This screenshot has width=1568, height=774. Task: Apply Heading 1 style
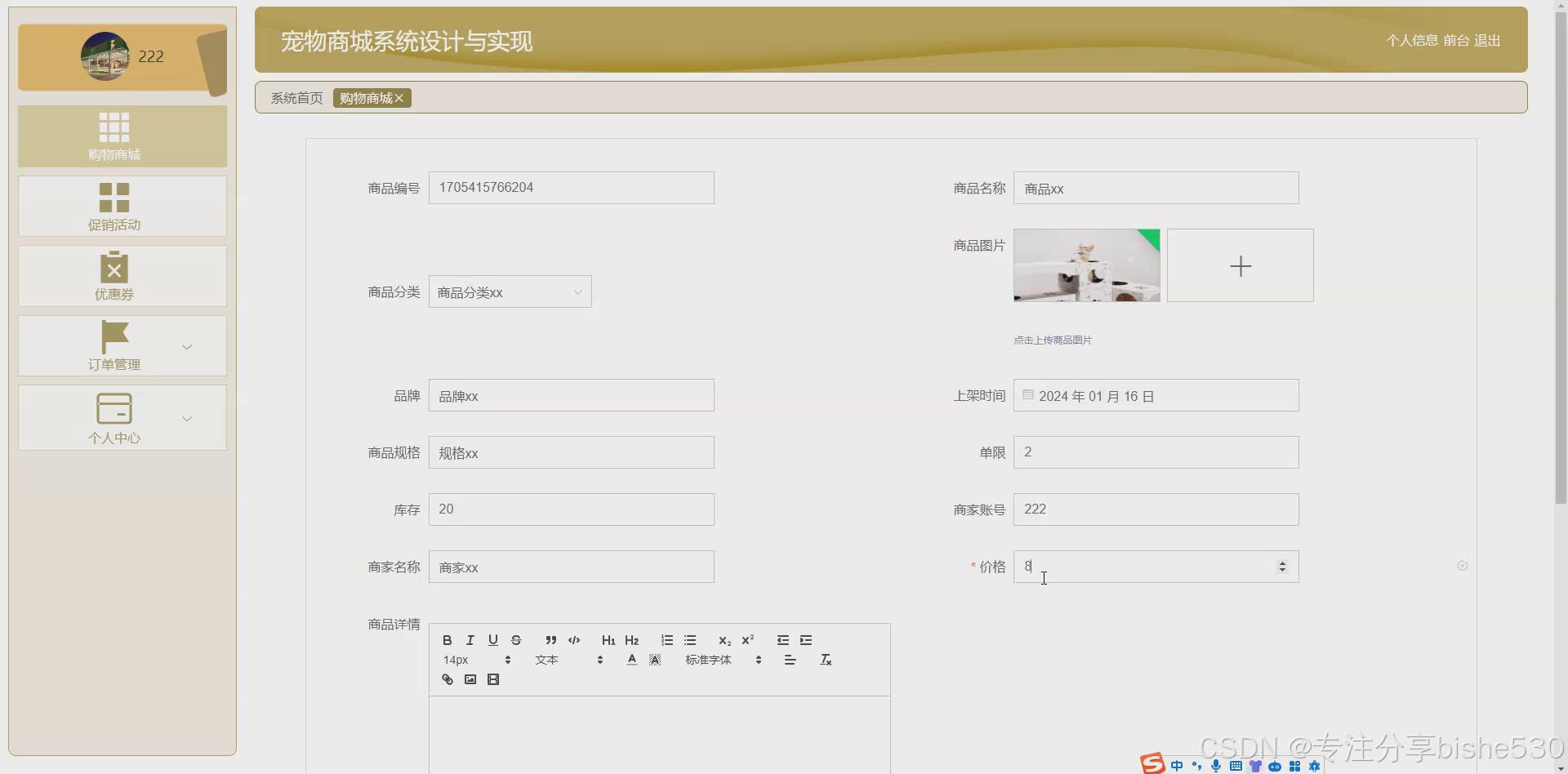608,640
